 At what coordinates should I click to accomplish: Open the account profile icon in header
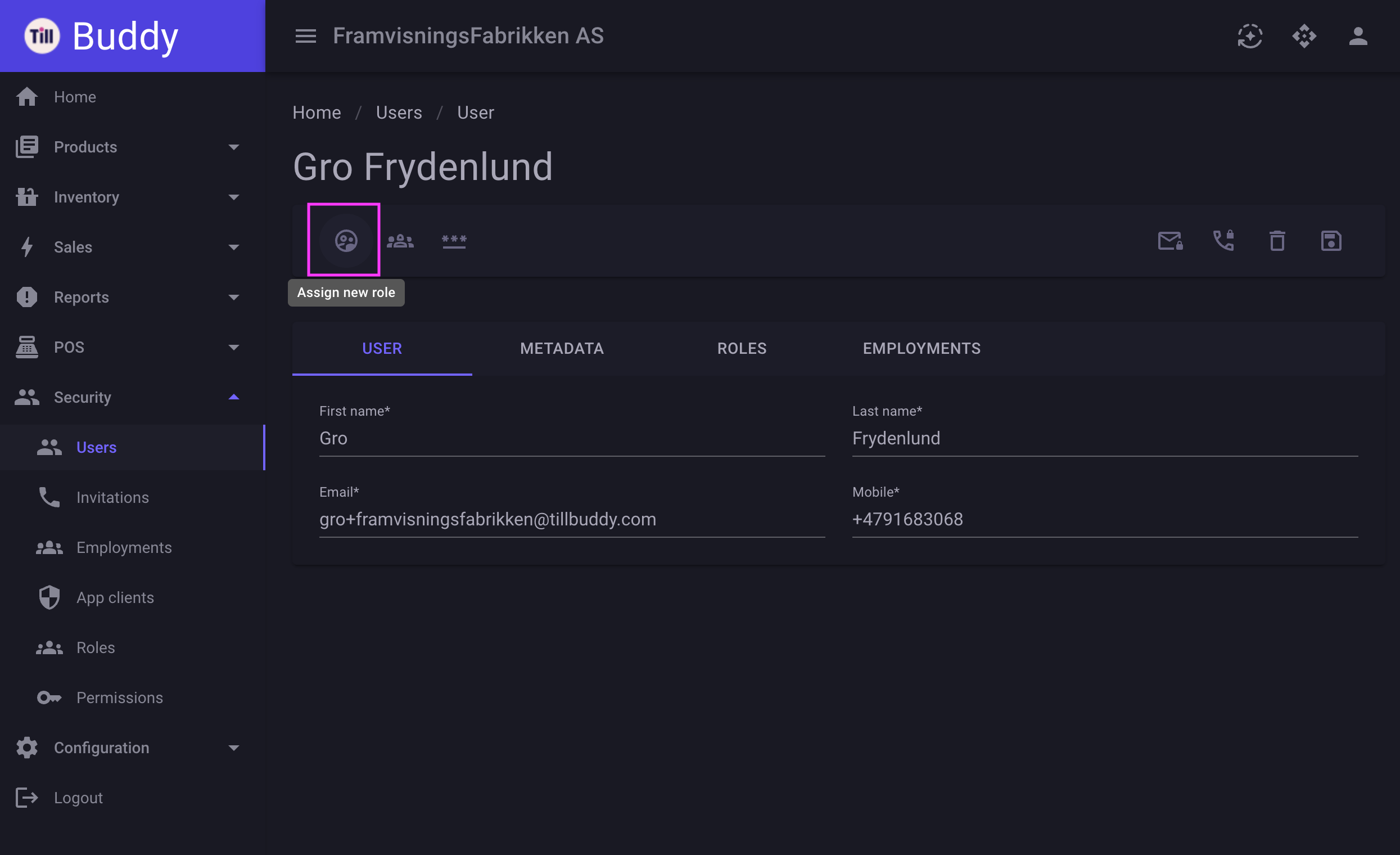pyautogui.click(x=1358, y=36)
